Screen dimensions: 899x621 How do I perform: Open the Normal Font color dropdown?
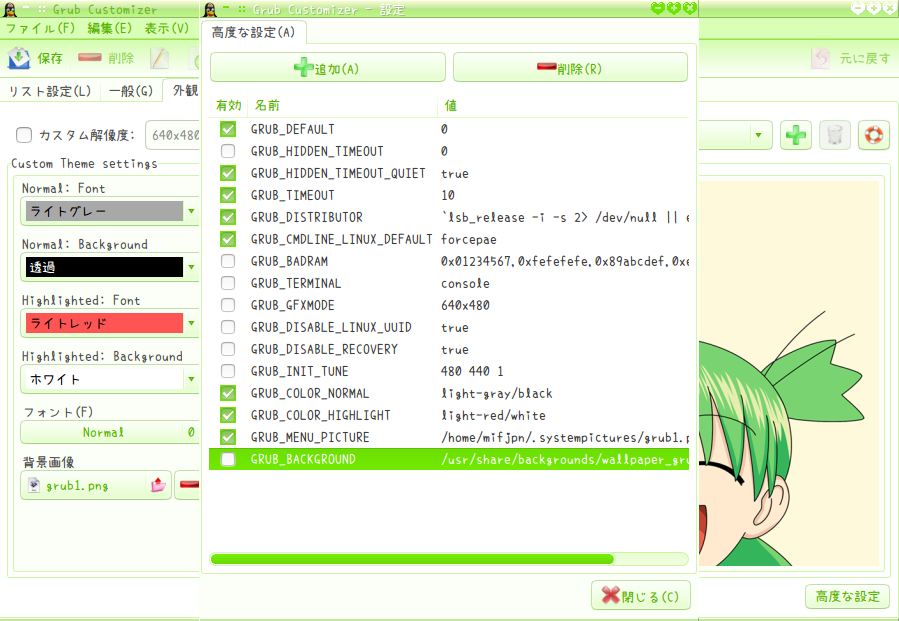191,211
